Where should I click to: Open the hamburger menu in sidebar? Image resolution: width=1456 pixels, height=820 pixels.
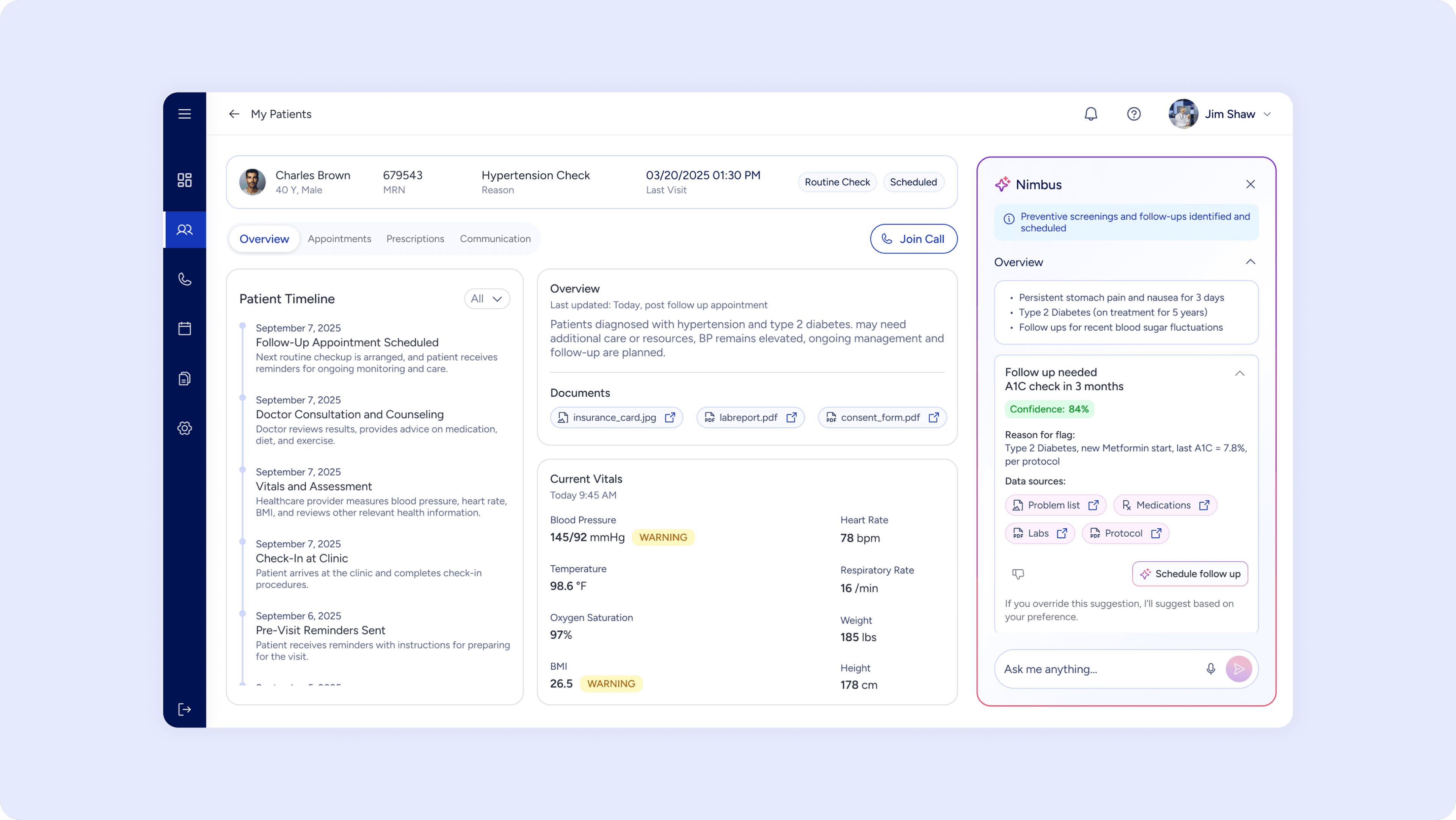[184, 114]
